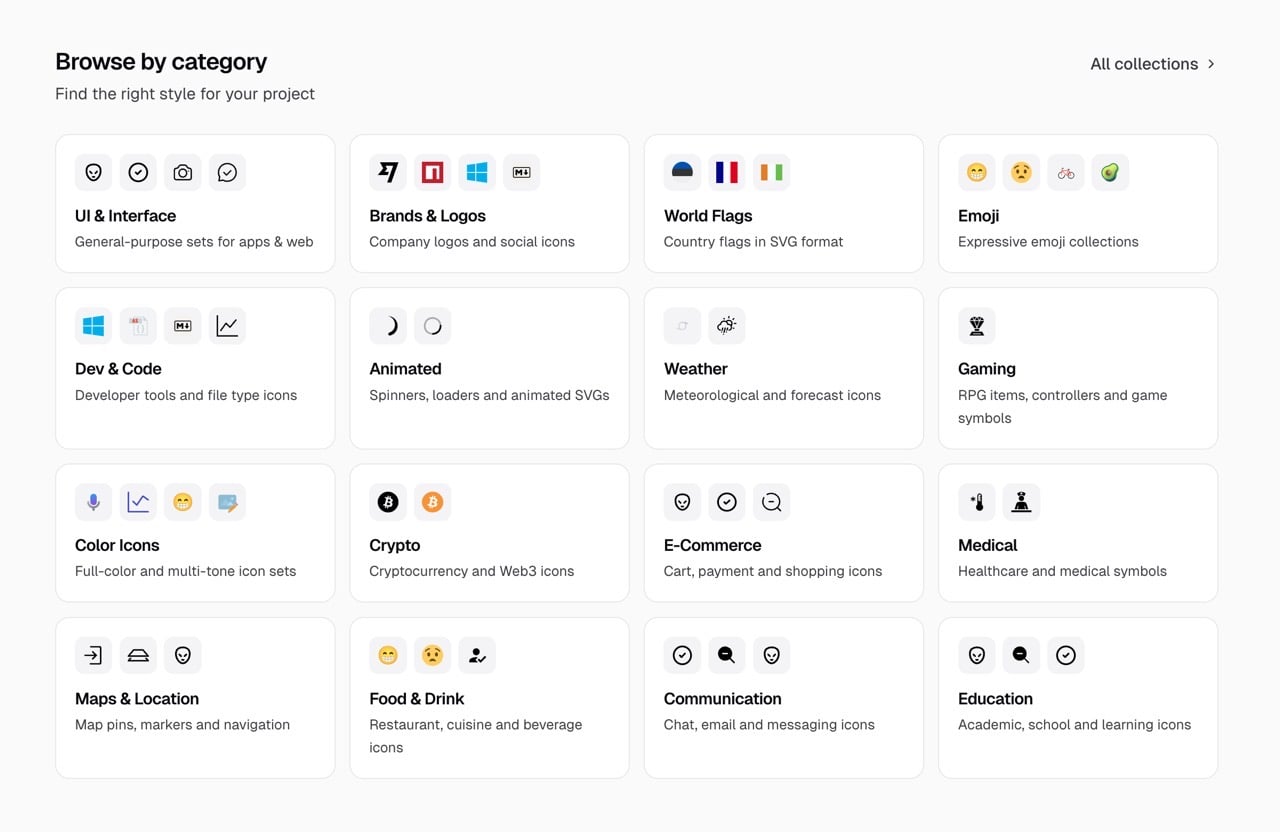The image size is (1280, 832).
Task: Click the trophy icon in Gaming card
Action: tap(977, 326)
